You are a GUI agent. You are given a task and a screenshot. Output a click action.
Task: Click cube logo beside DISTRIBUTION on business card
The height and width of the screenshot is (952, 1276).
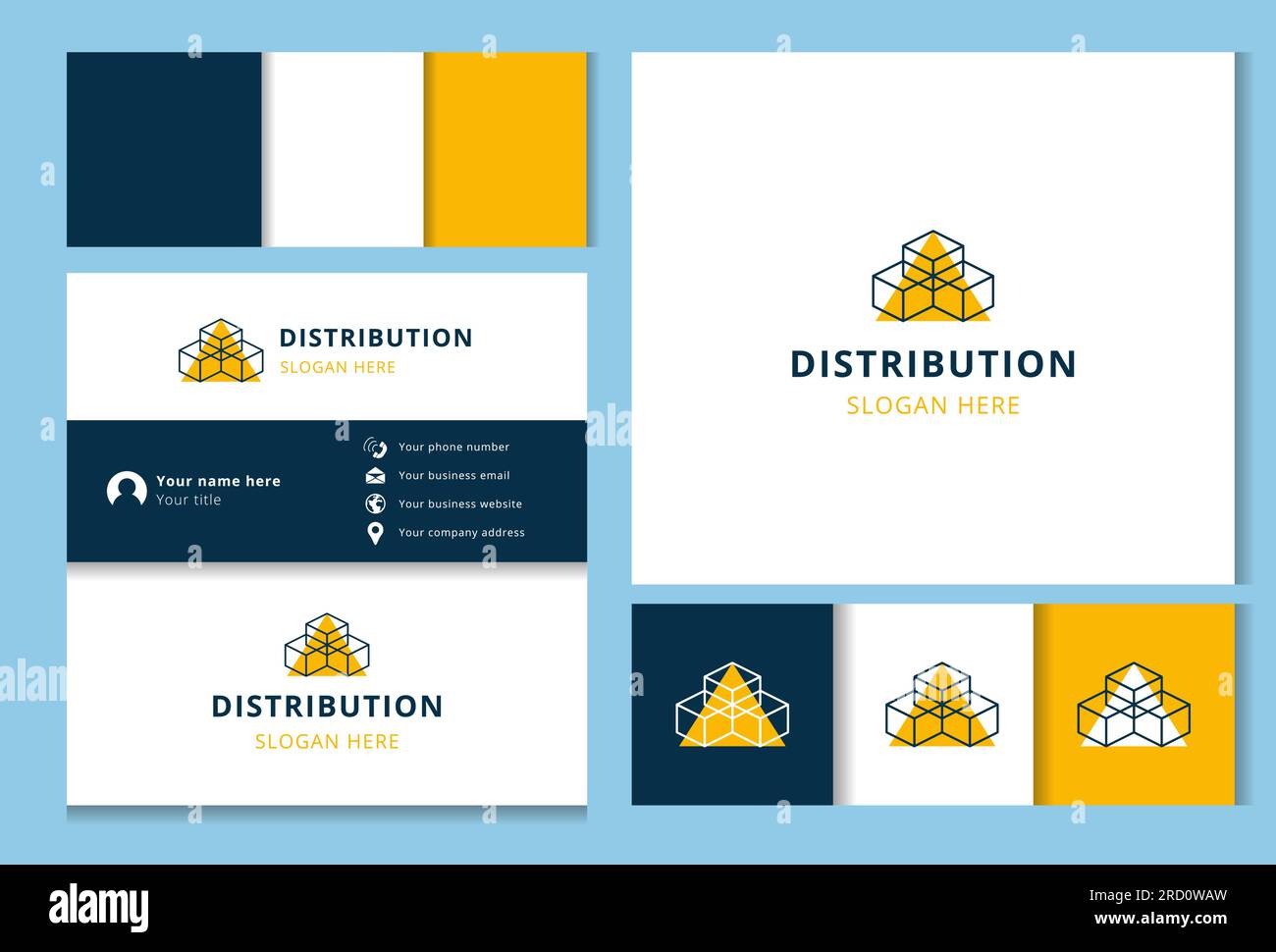221,350
